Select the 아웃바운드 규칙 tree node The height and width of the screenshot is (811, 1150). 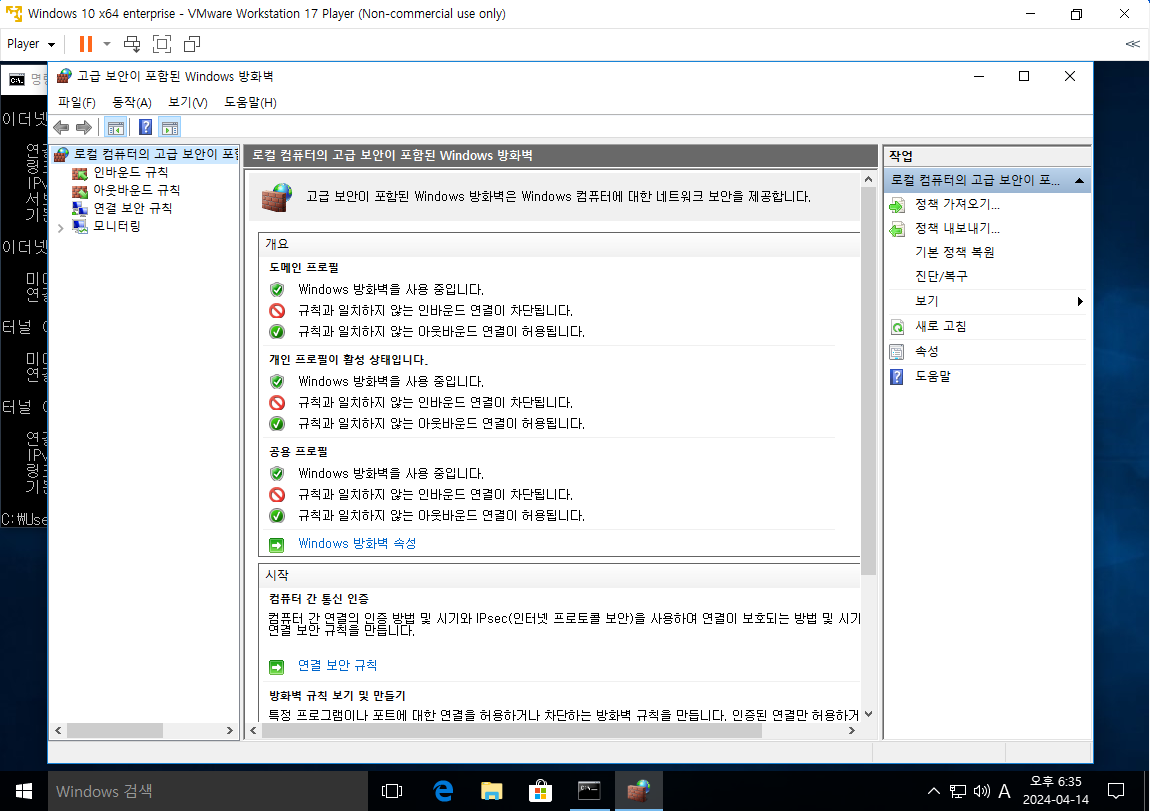pyautogui.click(x=136, y=190)
